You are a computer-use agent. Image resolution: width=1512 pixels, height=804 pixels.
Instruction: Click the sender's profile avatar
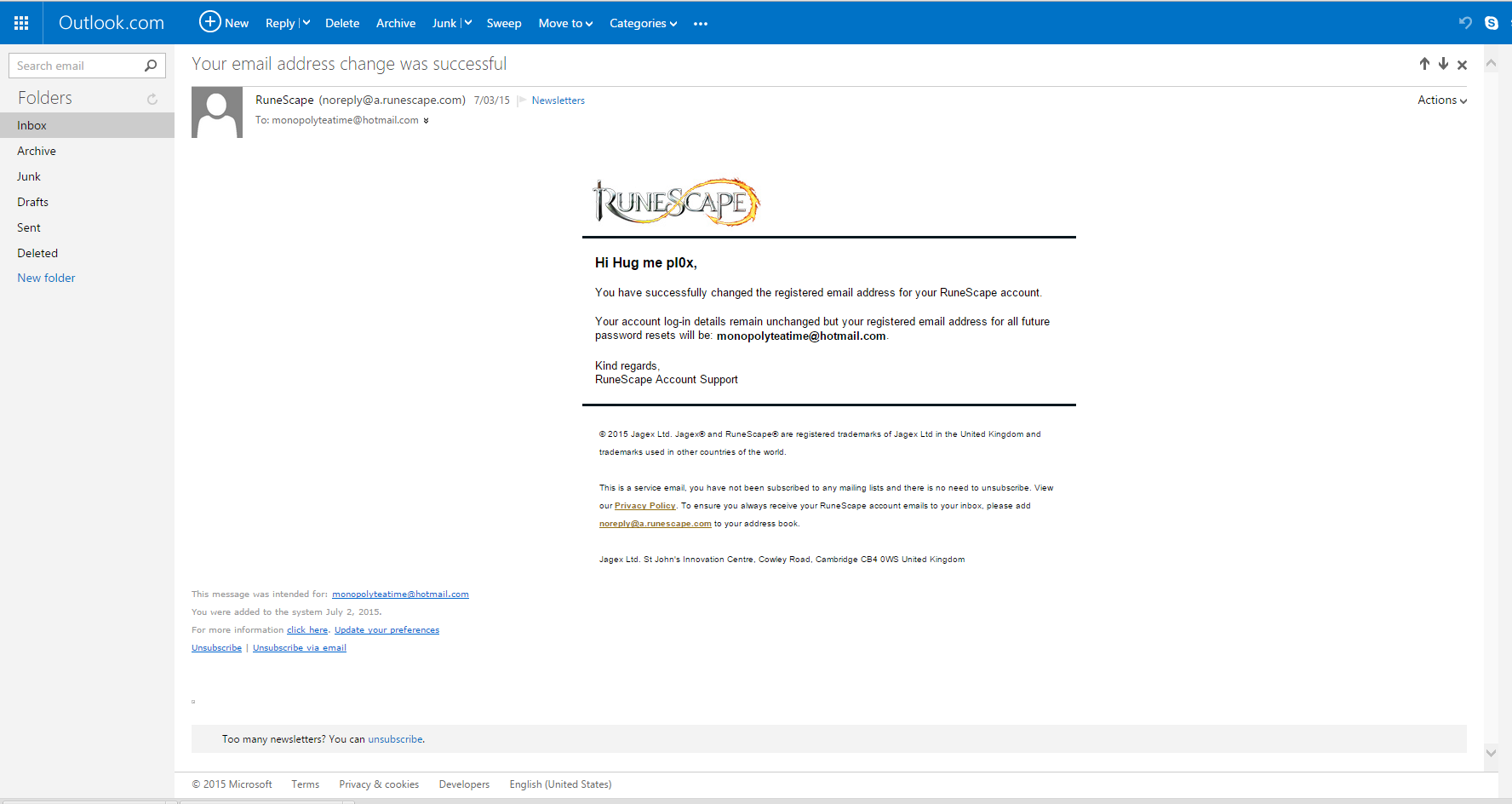(217, 112)
